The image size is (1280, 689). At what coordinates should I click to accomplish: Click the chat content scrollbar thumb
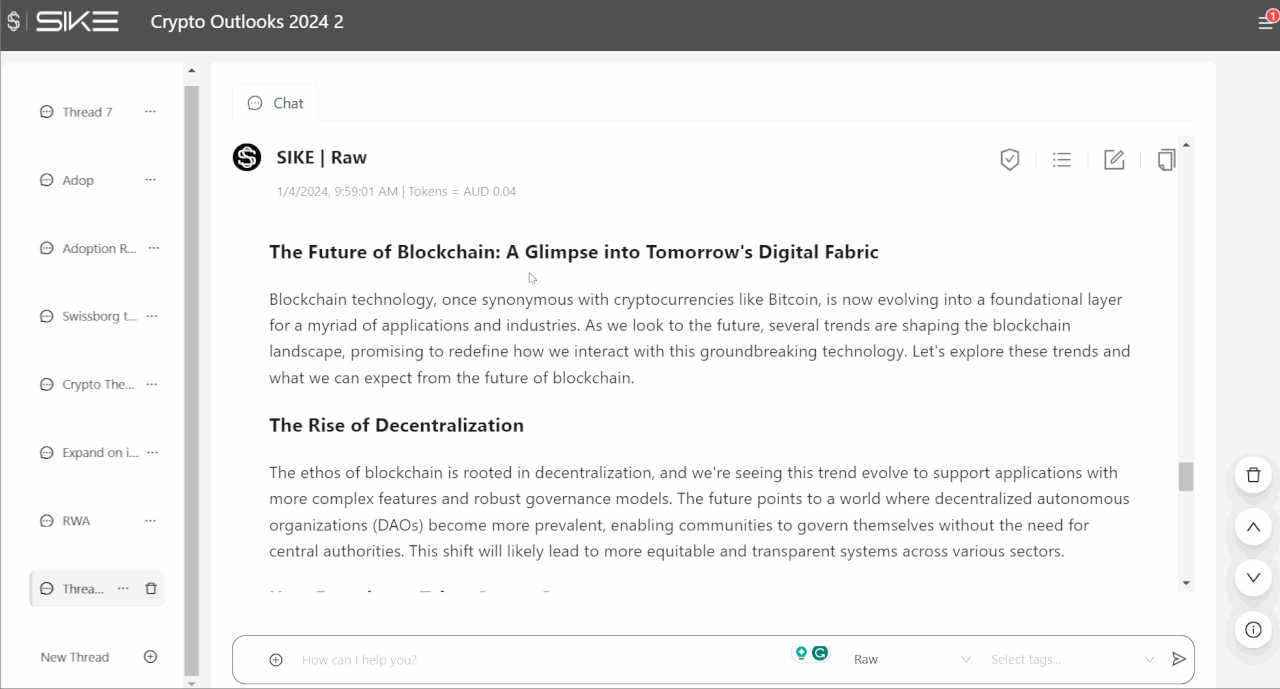[1186, 477]
